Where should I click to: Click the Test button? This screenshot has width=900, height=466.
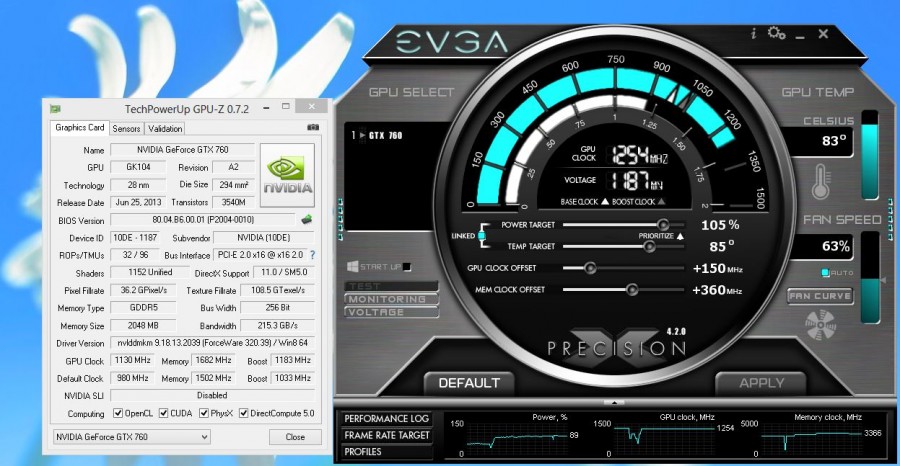tap(391, 286)
